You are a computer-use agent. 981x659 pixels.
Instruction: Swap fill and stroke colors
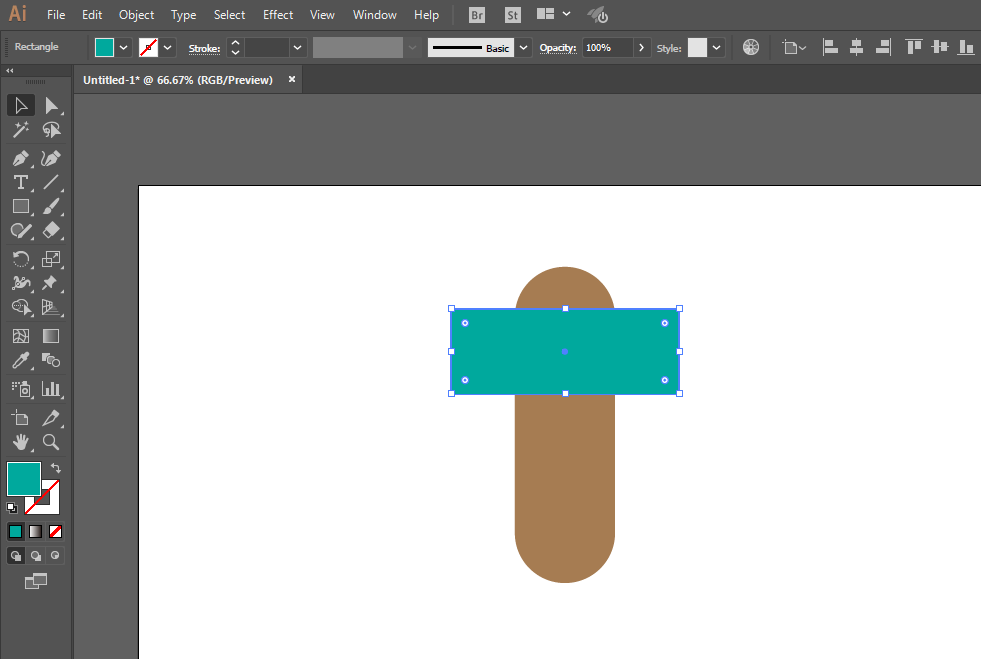[x=56, y=467]
